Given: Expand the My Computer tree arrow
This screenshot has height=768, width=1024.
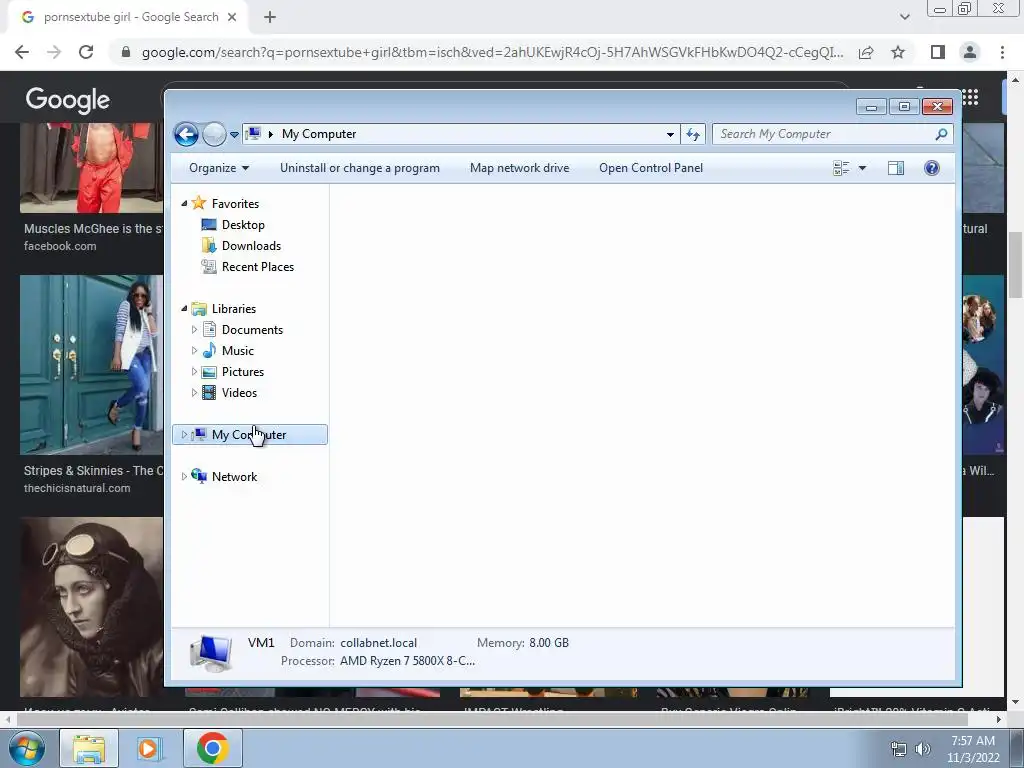Looking at the screenshot, I should (x=184, y=435).
